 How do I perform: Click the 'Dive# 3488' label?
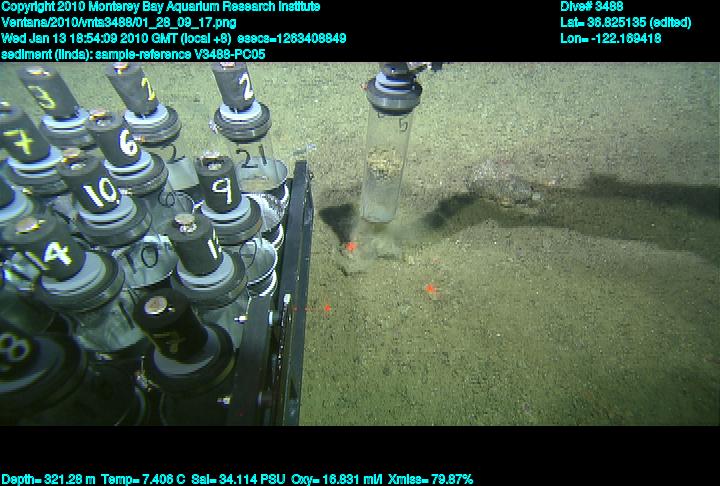(591, 7)
